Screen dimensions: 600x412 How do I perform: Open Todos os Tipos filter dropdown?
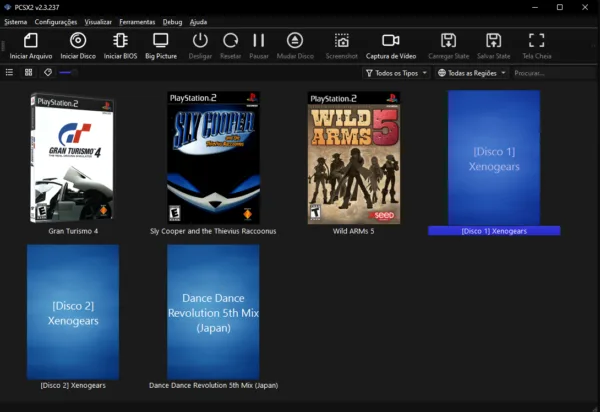coord(396,73)
